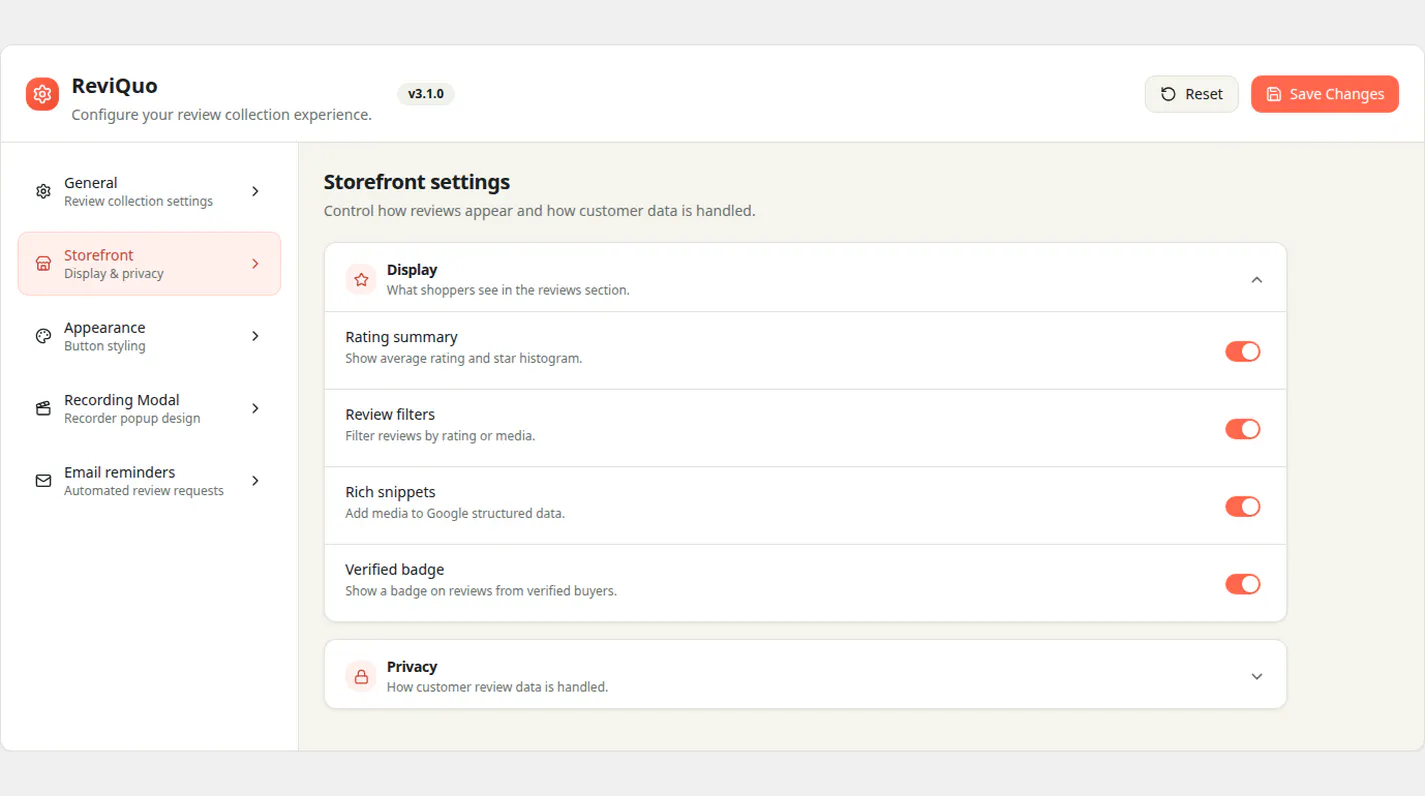Click "Add media to Google structured data." text
Screen dimensions: 1425x796
(x=455, y=513)
